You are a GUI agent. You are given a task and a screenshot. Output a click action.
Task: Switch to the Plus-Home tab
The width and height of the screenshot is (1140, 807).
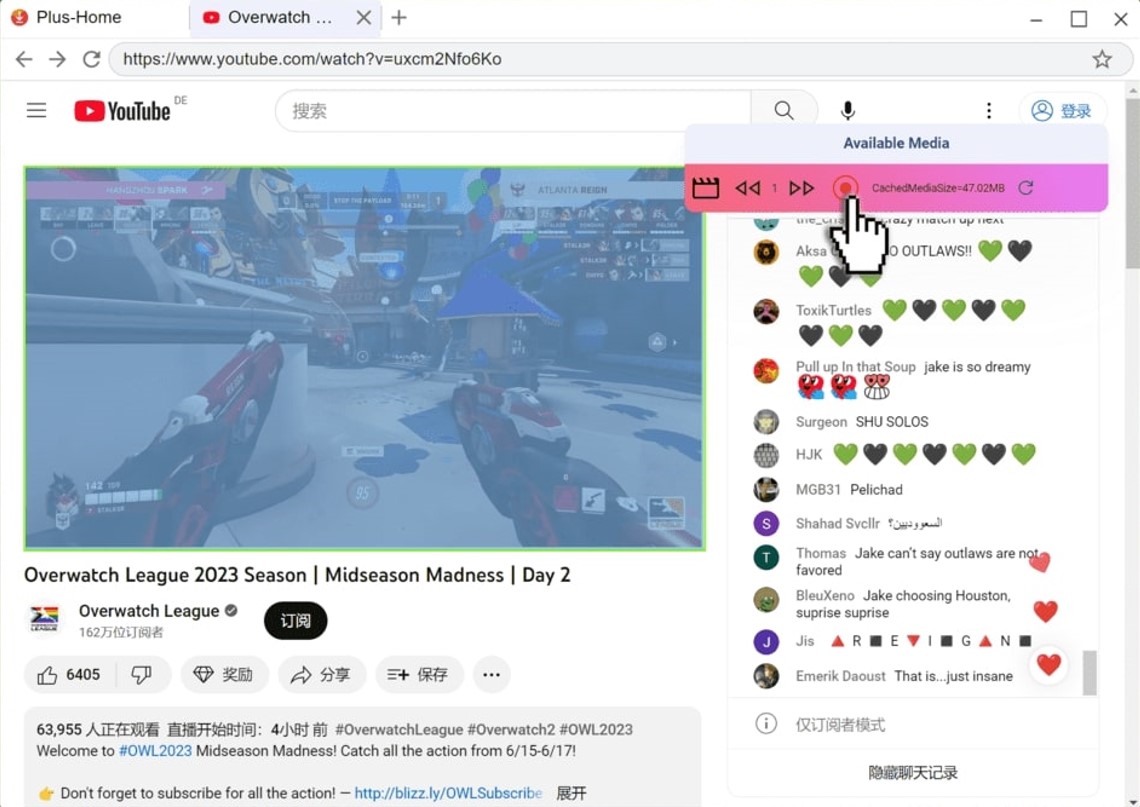(80, 17)
